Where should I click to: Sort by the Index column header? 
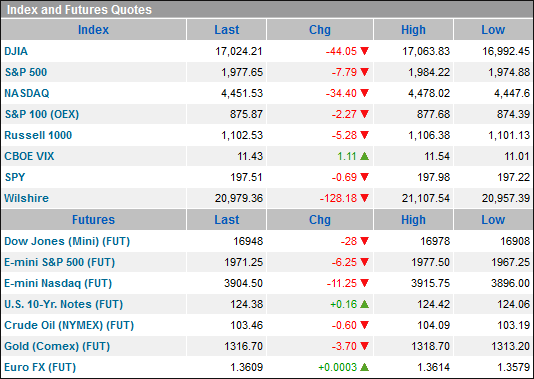pyautogui.click(x=93, y=30)
